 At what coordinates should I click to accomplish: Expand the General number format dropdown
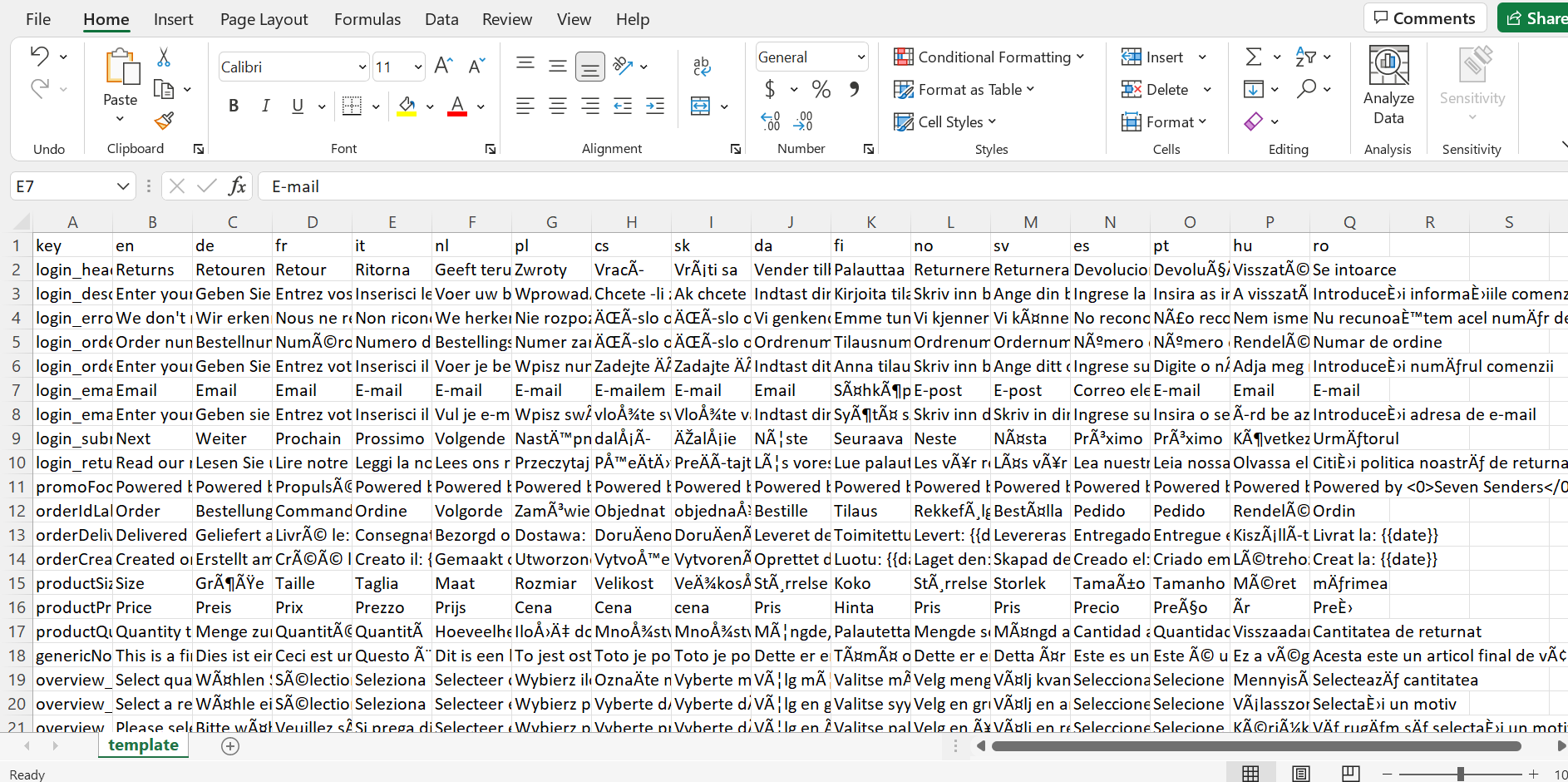860,57
